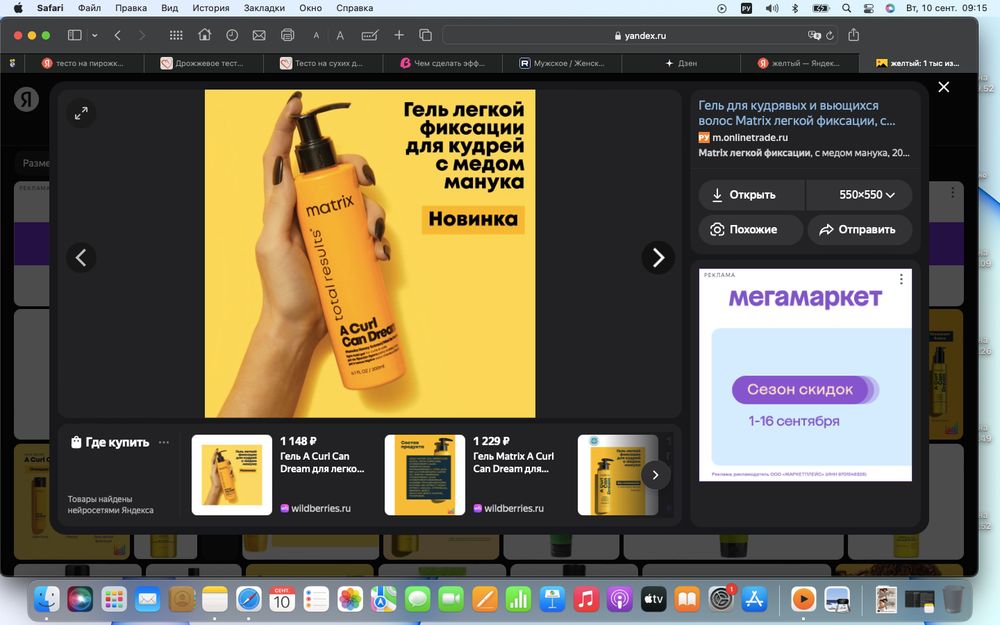
Task: Click the next image arrow
Action: point(657,257)
